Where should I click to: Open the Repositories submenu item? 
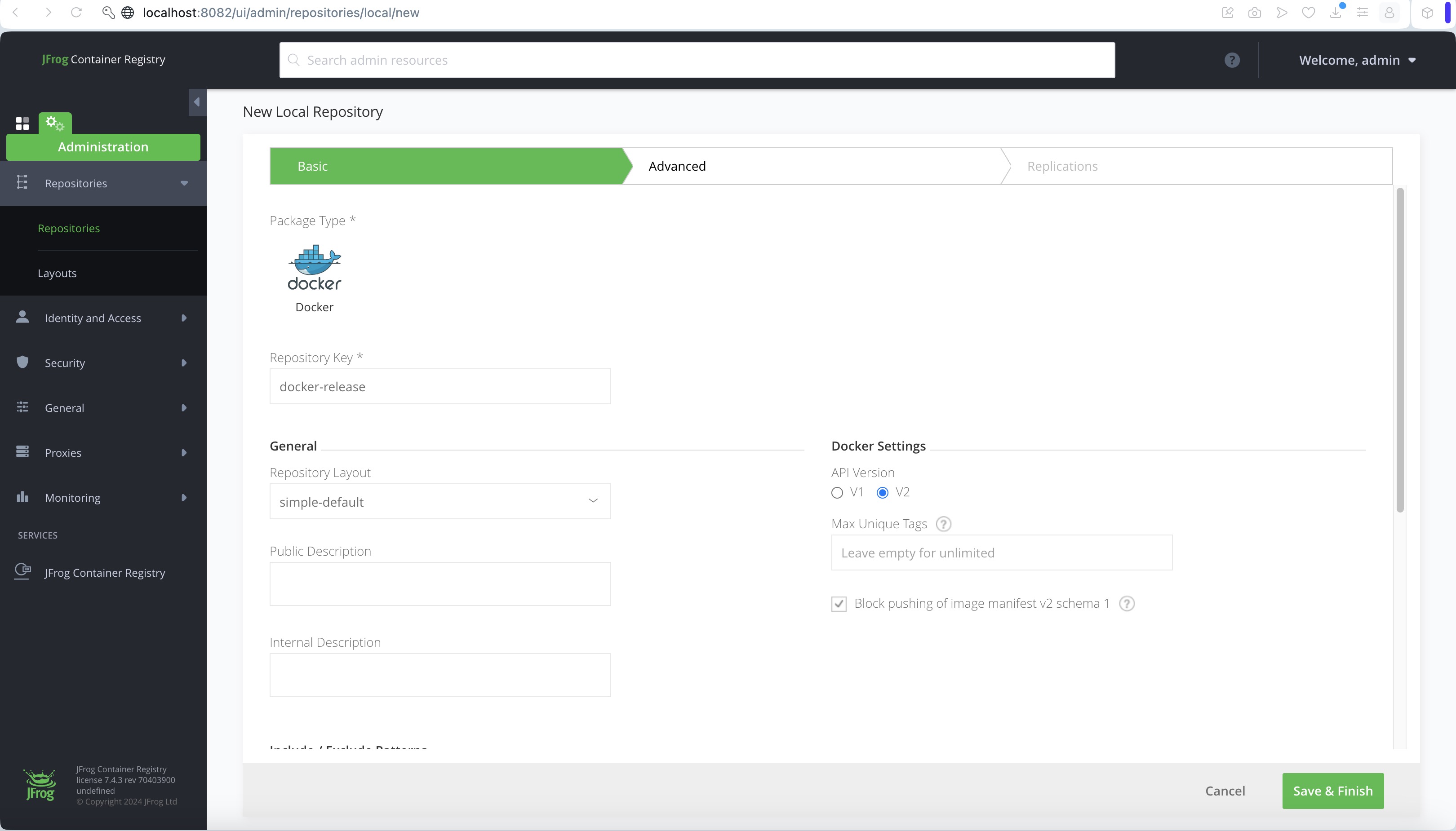(68, 228)
